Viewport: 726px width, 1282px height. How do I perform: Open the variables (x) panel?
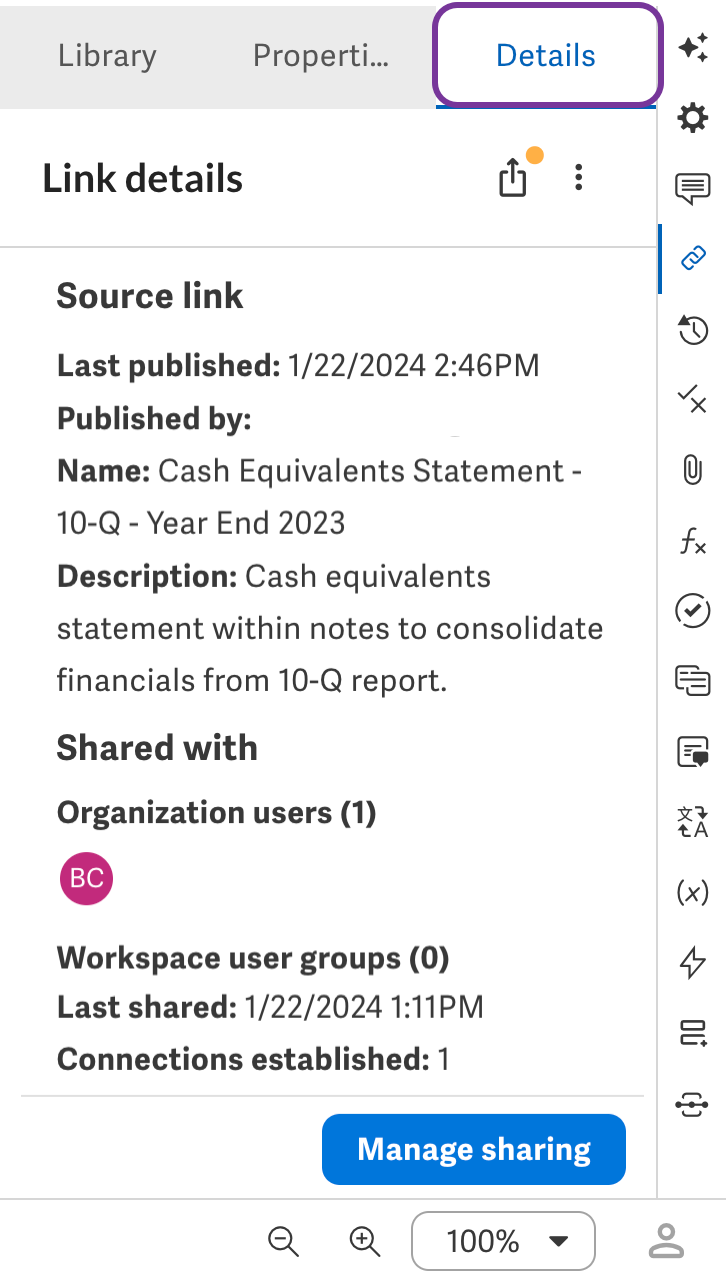693,892
